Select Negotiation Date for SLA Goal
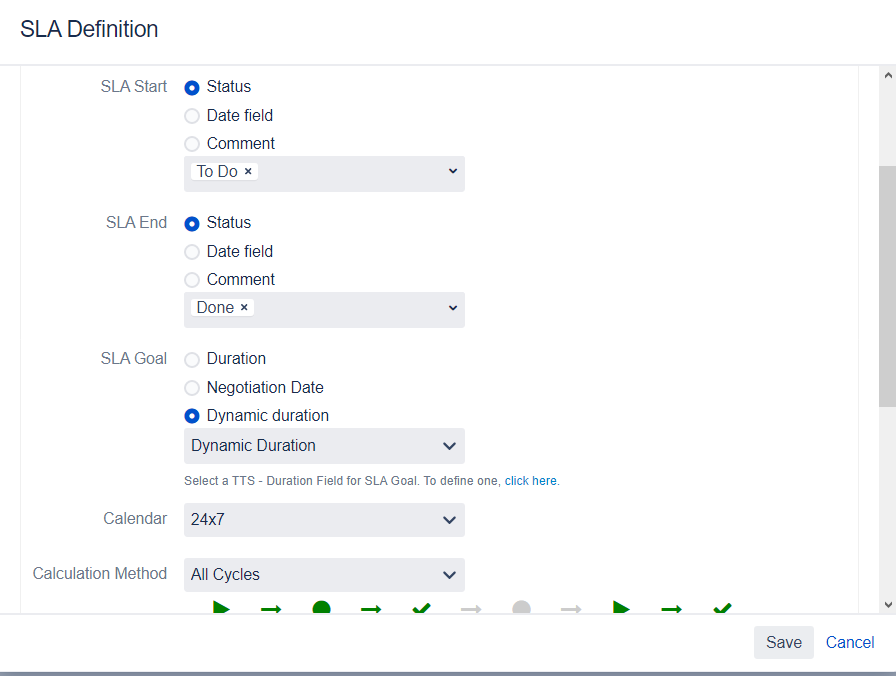The width and height of the screenshot is (896, 676). [191, 388]
